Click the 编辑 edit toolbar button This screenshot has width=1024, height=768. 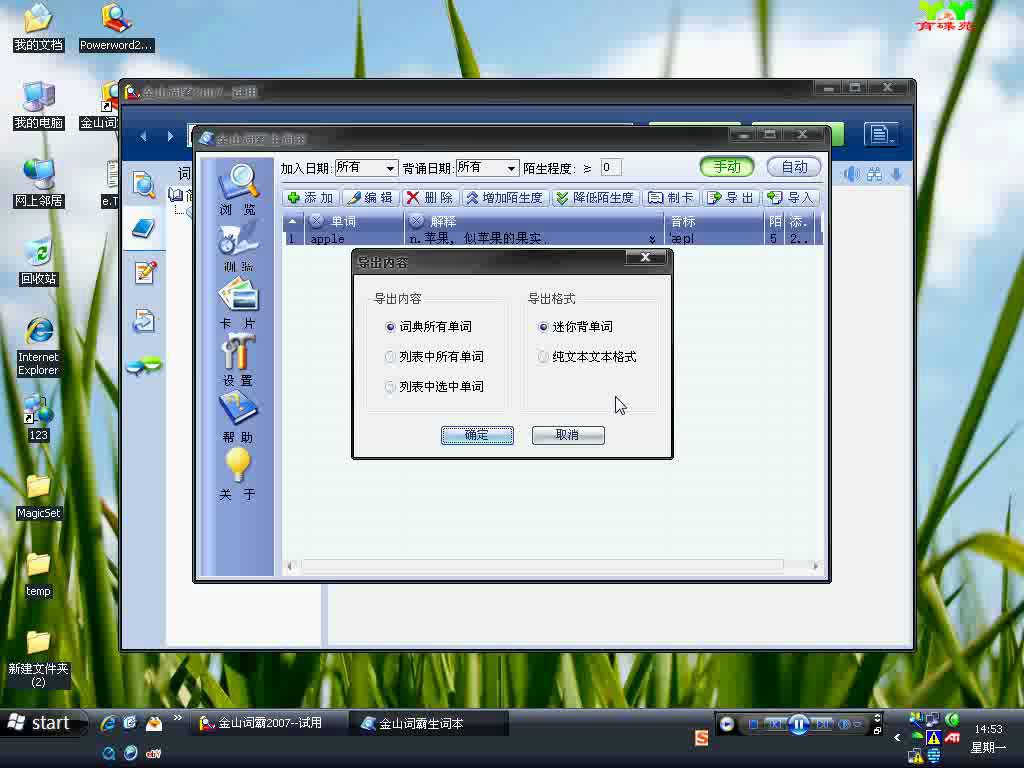point(370,198)
